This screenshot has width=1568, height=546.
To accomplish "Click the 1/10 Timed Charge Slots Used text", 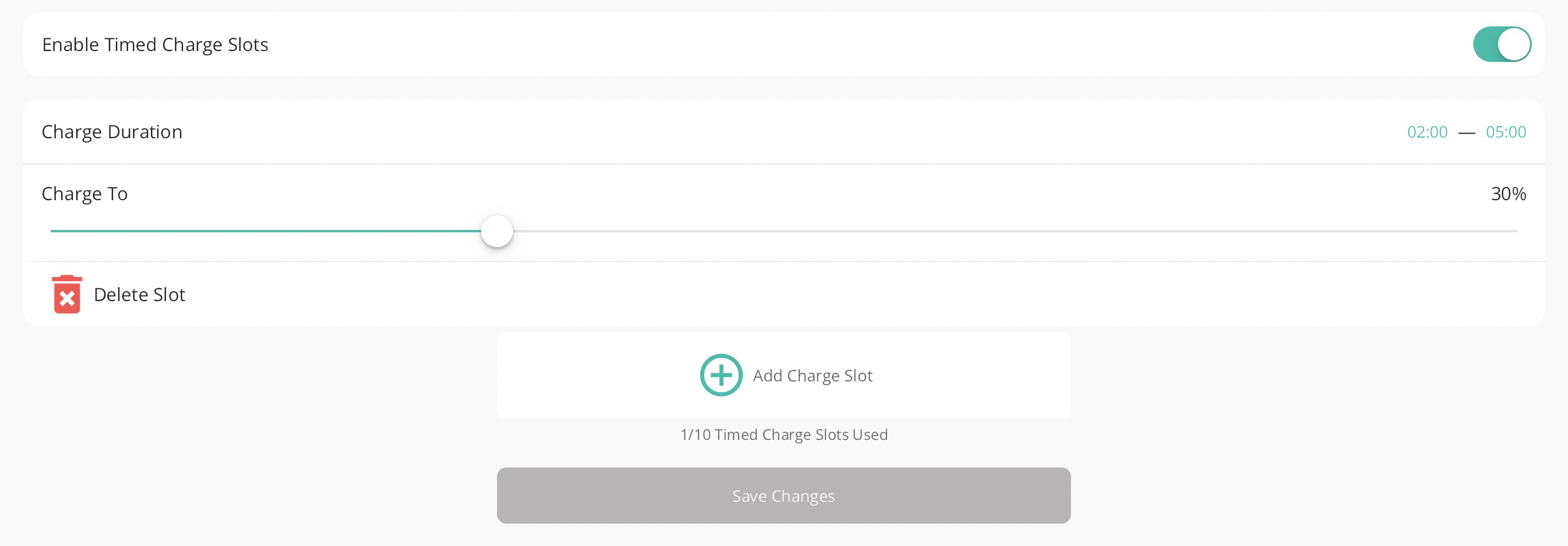I will click(784, 435).
